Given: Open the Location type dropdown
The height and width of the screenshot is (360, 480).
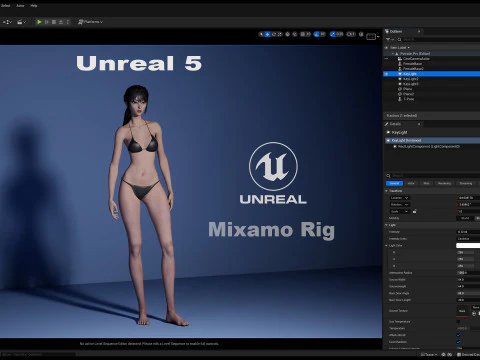Looking at the screenshot, I should click(400, 198).
